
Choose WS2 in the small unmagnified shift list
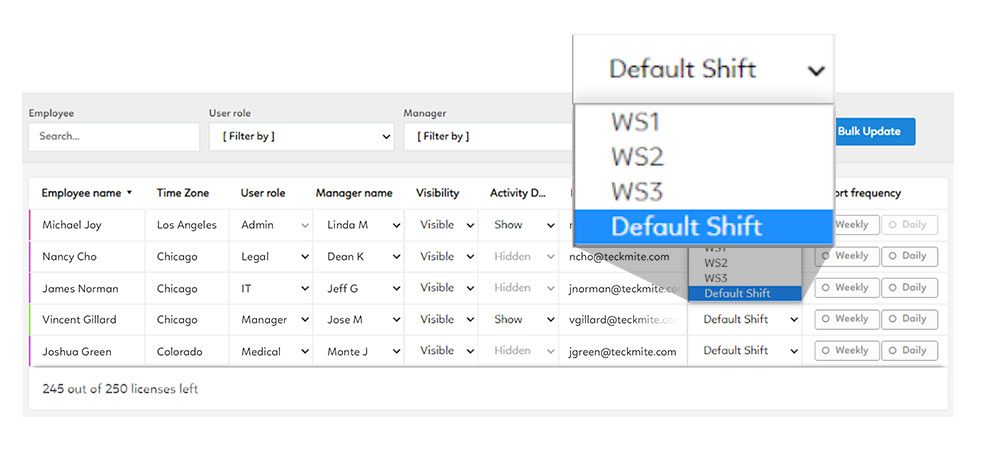click(745, 264)
